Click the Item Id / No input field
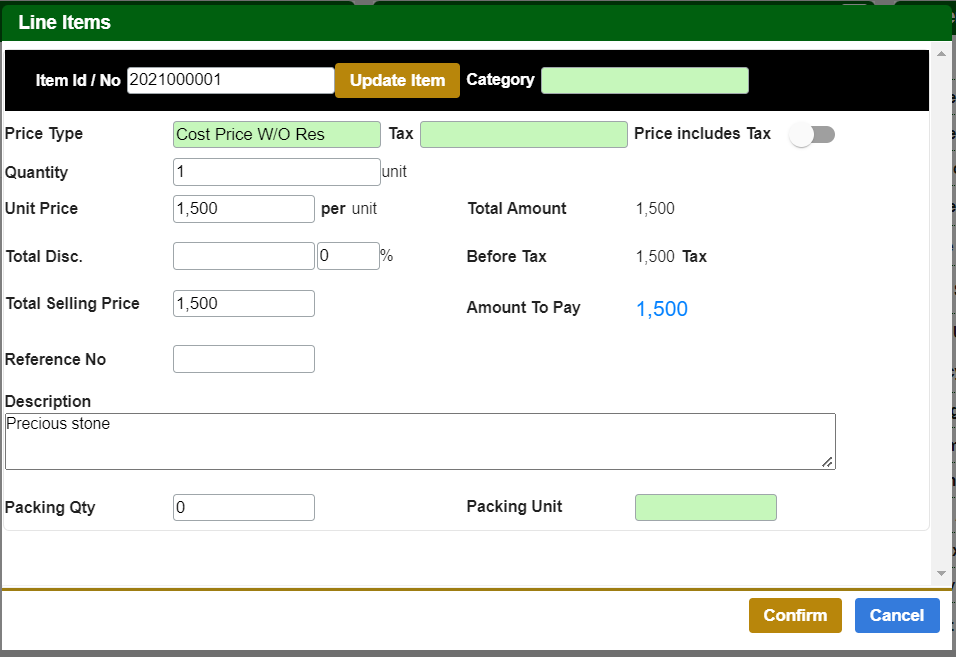956x657 pixels. [x=230, y=79]
